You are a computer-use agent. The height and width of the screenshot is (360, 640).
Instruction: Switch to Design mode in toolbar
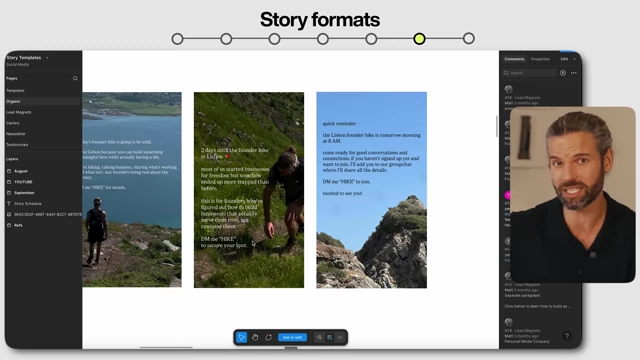pyautogui.click(x=329, y=338)
